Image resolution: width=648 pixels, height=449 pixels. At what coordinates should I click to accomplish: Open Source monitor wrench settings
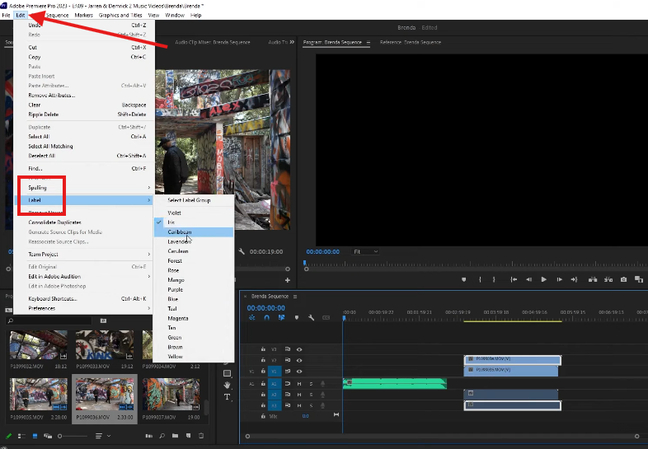pos(242,251)
